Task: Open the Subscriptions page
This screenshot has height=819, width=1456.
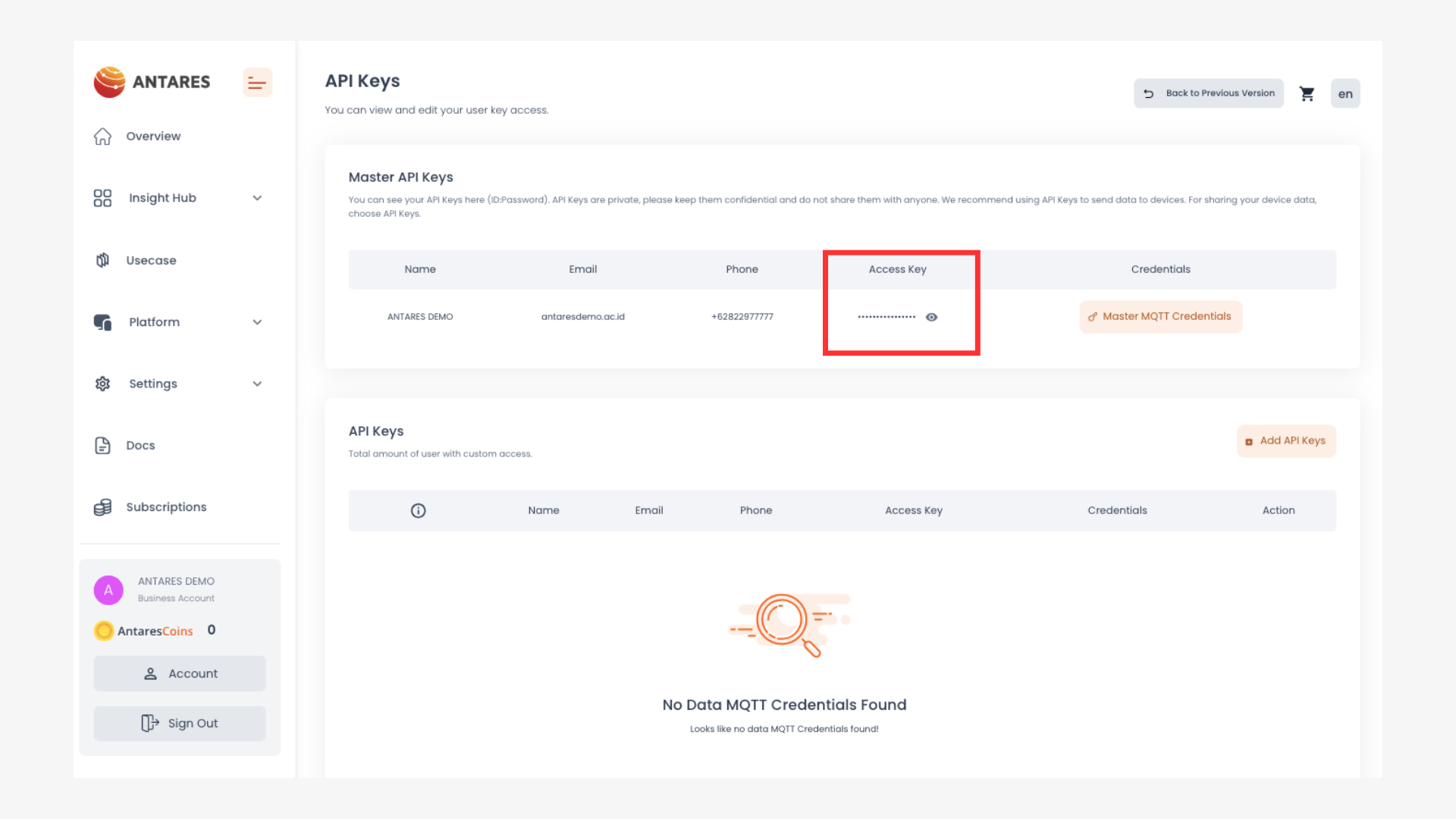Action: tap(165, 507)
